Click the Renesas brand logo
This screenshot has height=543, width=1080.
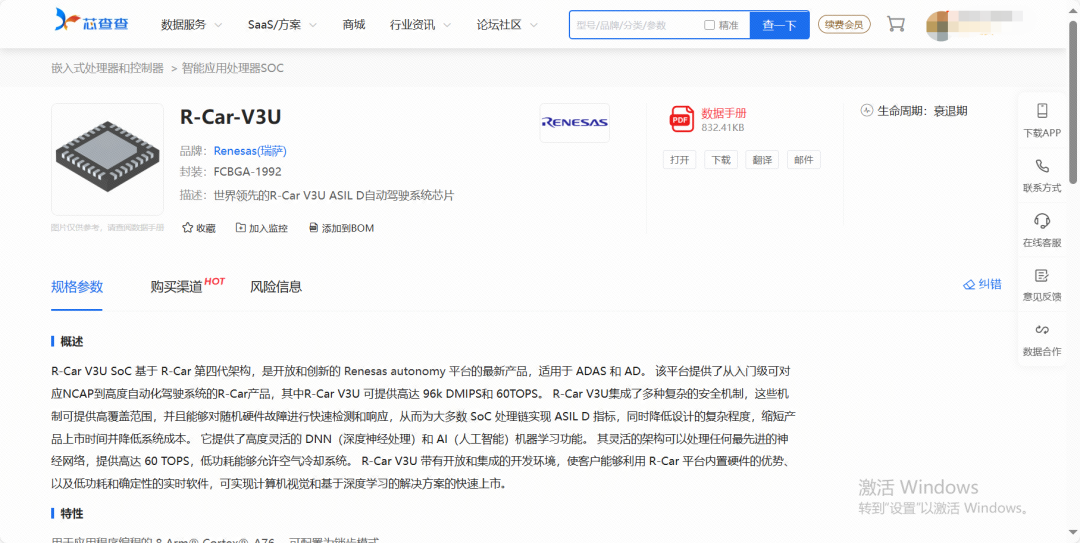tap(574, 123)
